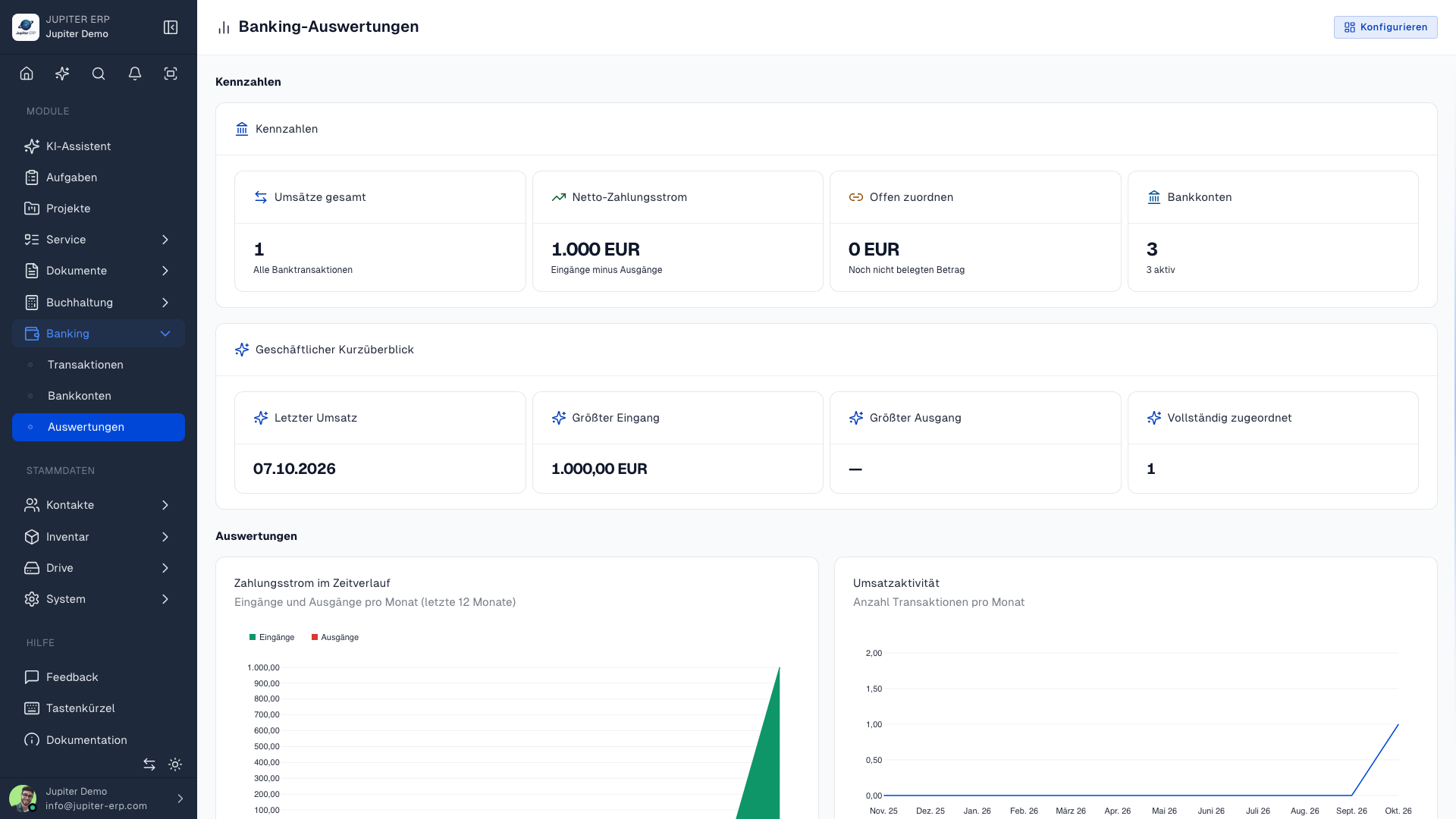Toggle light/dark theme sun icon
Screen dimensions: 1456x819
pyautogui.click(x=175, y=764)
